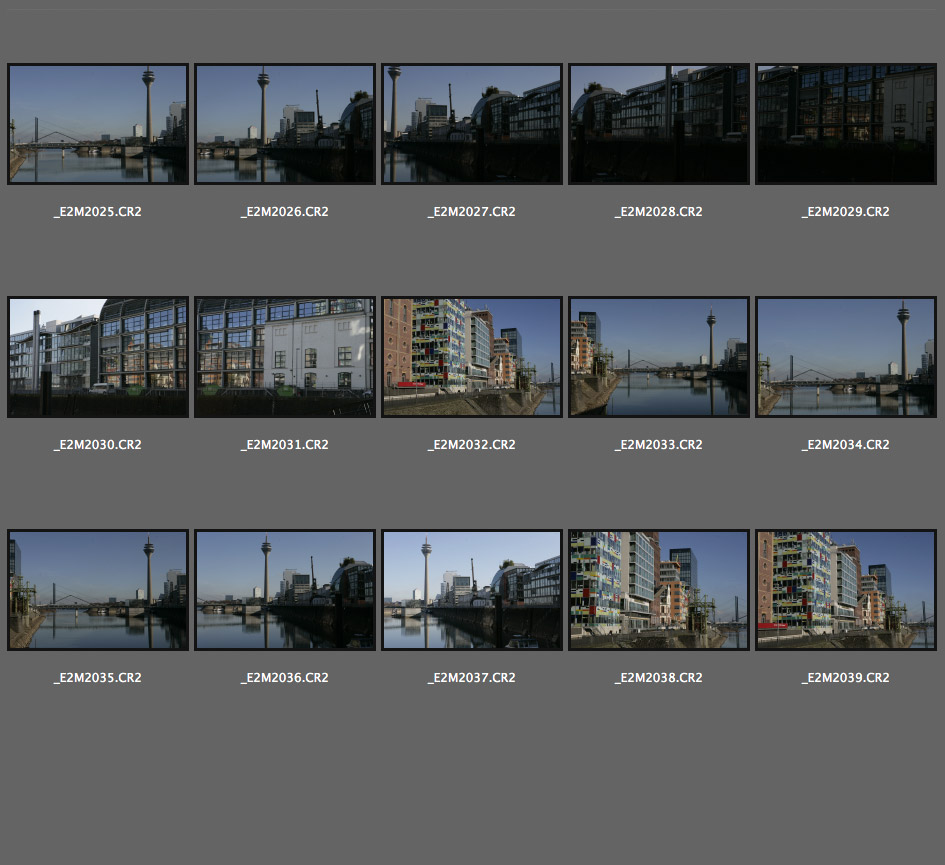Click the _E2M2036.CR2 image thumbnail
The width and height of the screenshot is (945, 865).
[285, 590]
